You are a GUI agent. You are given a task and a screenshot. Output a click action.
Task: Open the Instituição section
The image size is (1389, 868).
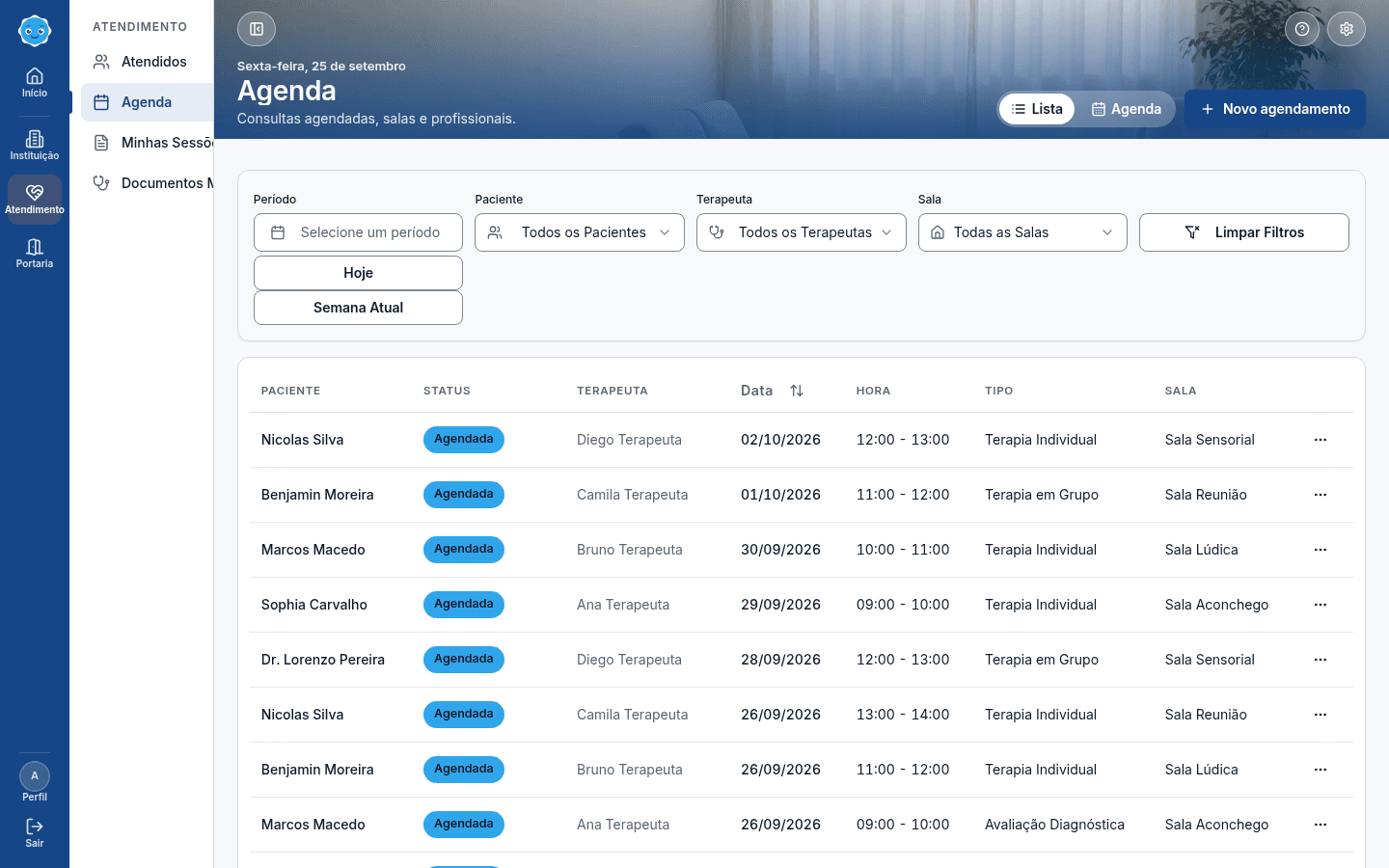[x=35, y=146]
